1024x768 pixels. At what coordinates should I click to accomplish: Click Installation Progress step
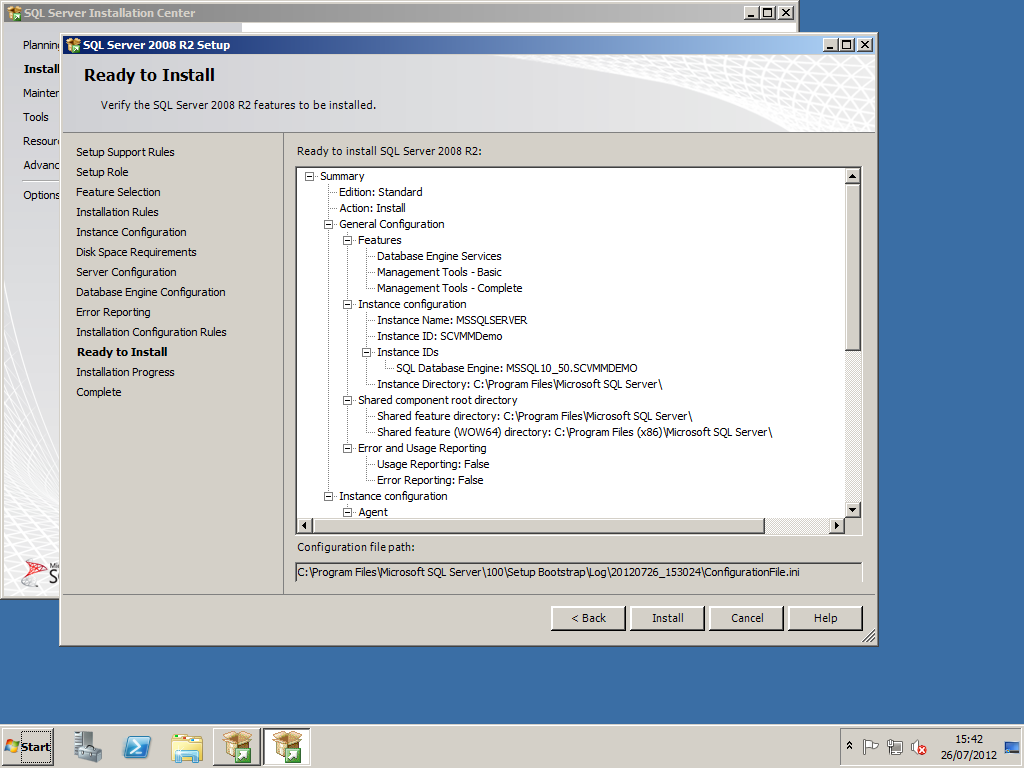125,372
